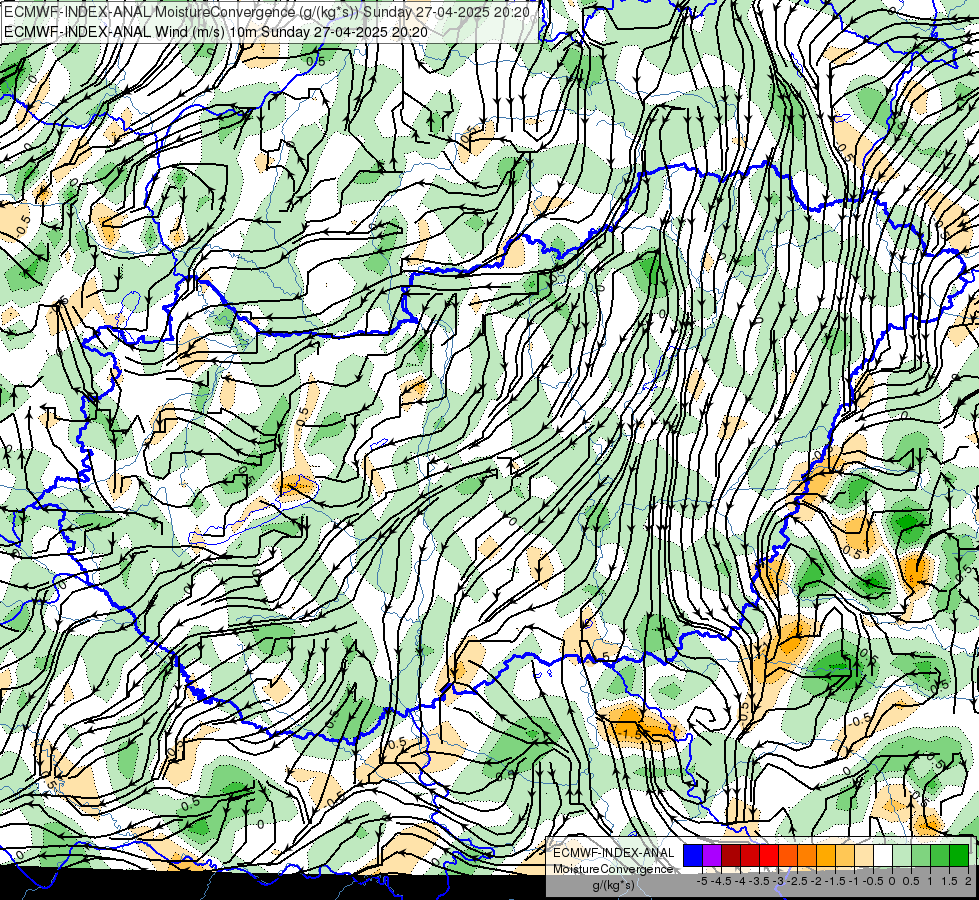Click the legend tick label '-3.5'
Viewport: 979px width, 900px height.
coord(759,881)
